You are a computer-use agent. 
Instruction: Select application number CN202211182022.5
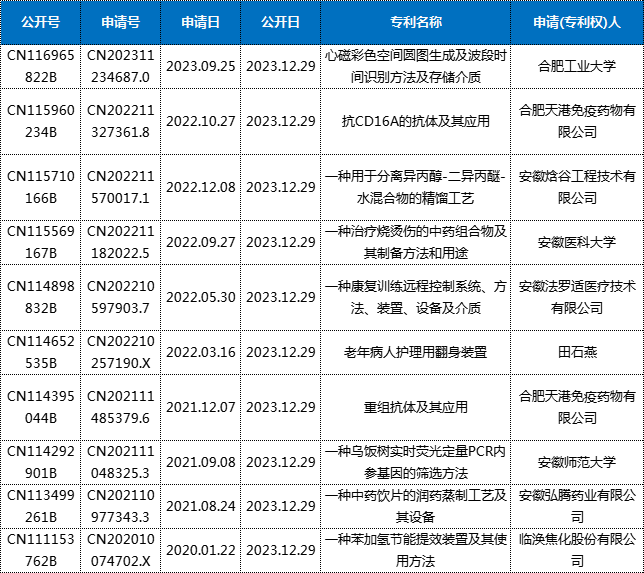click(x=120, y=242)
